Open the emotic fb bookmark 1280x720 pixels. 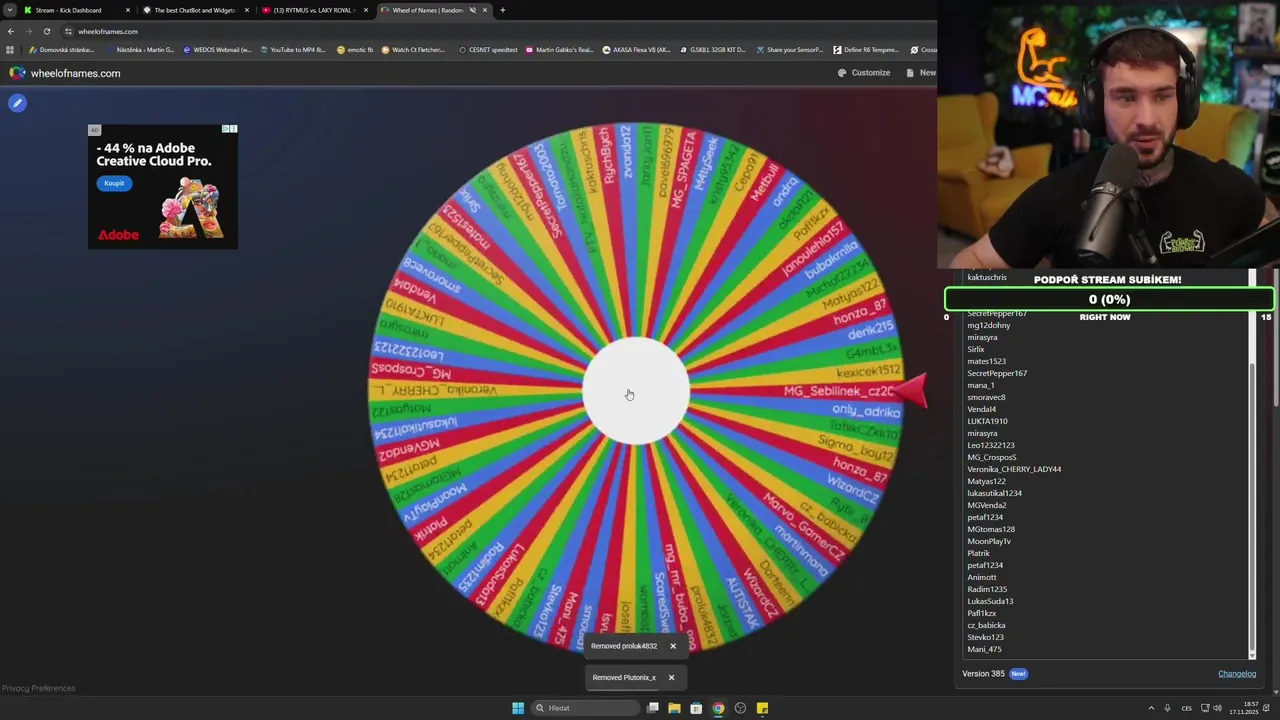(355, 50)
